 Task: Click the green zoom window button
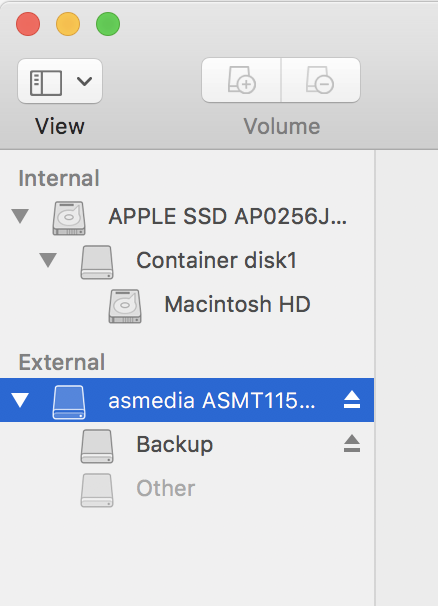pos(108,24)
